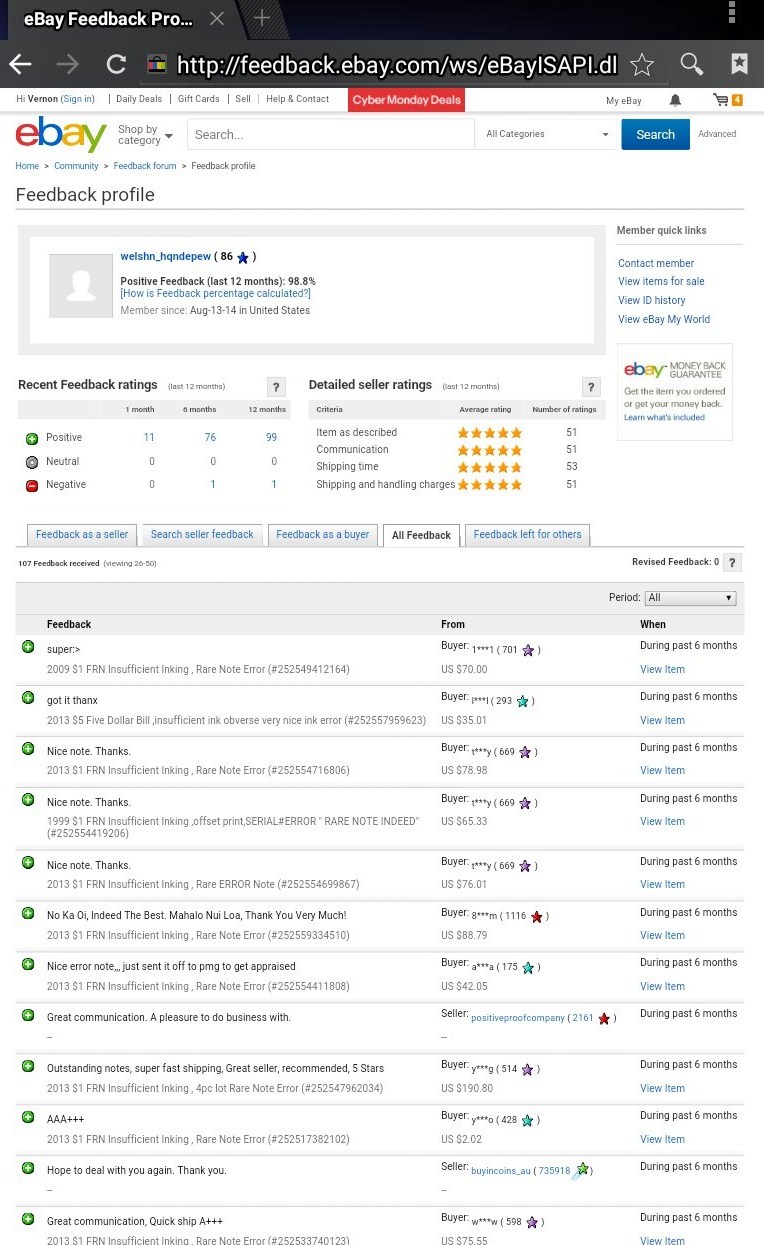Switch to Feedback left for others tab
Image resolution: width=764 pixels, height=1245 pixels.
coord(527,535)
